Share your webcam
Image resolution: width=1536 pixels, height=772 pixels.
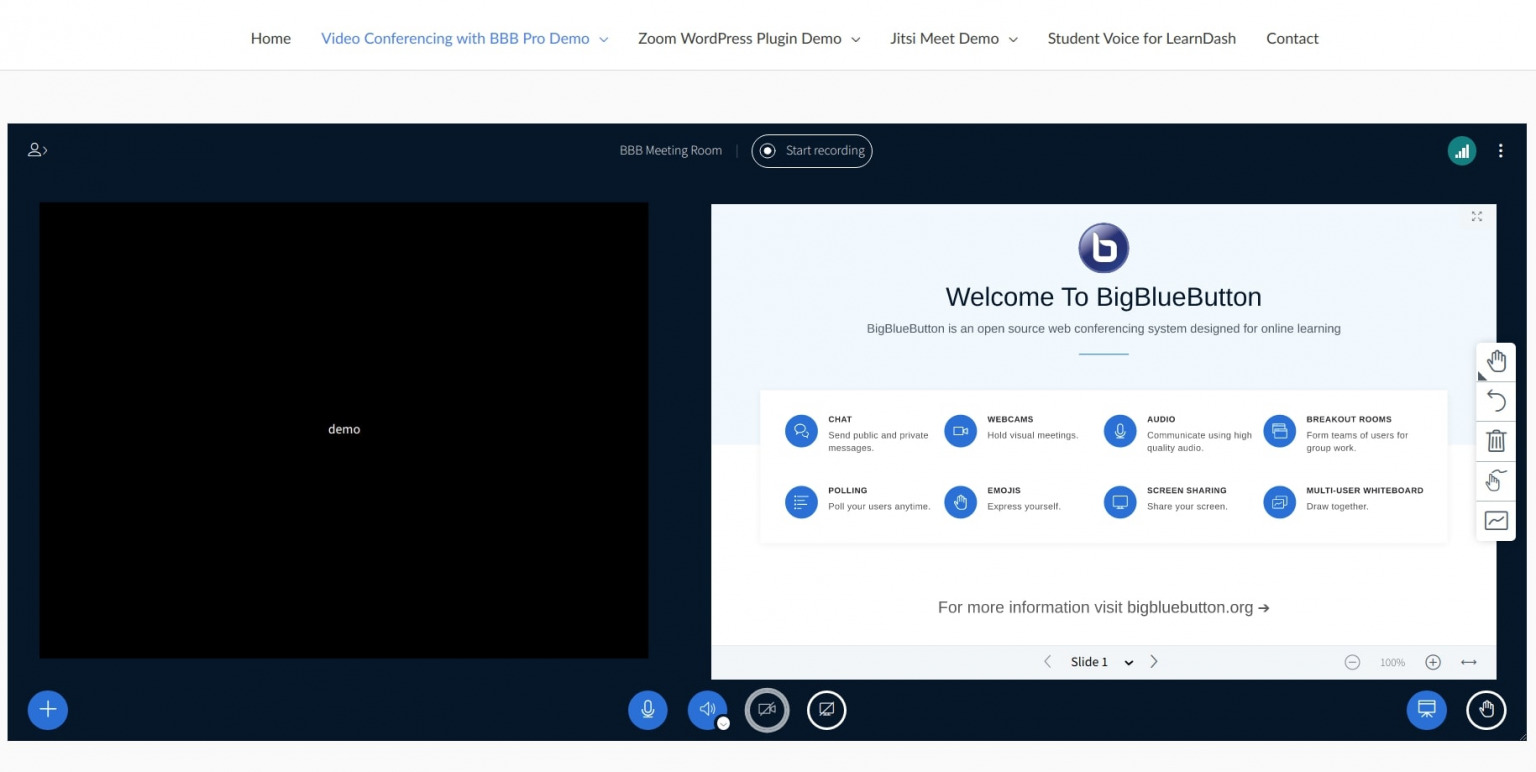coord(767,710)
